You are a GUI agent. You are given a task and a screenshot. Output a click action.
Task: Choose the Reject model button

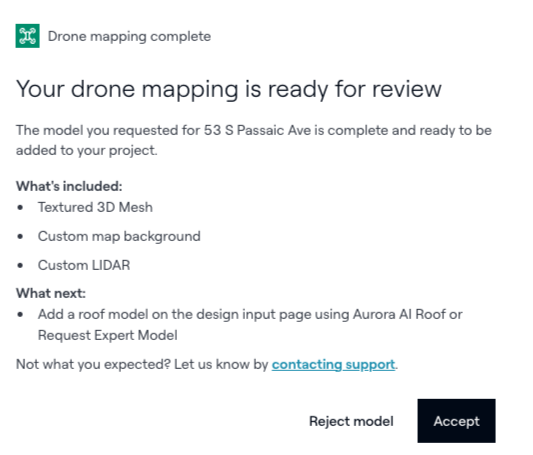tap(351, 421)
